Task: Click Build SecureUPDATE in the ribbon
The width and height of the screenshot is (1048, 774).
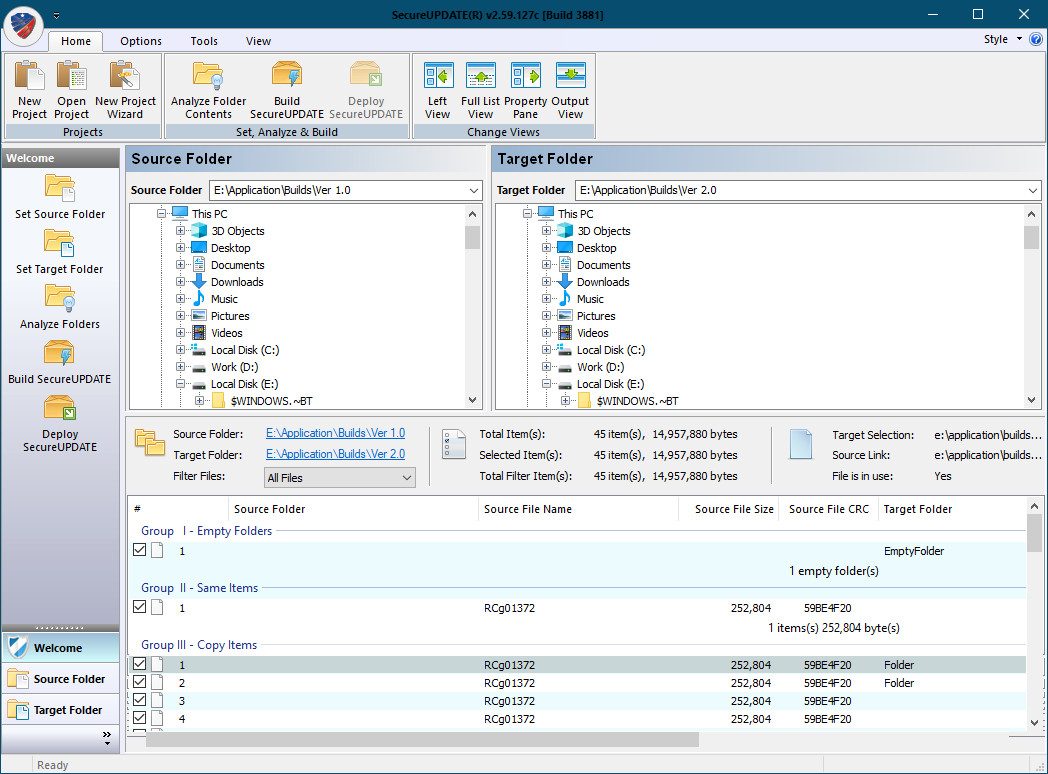Action: (x=287, y=90)
